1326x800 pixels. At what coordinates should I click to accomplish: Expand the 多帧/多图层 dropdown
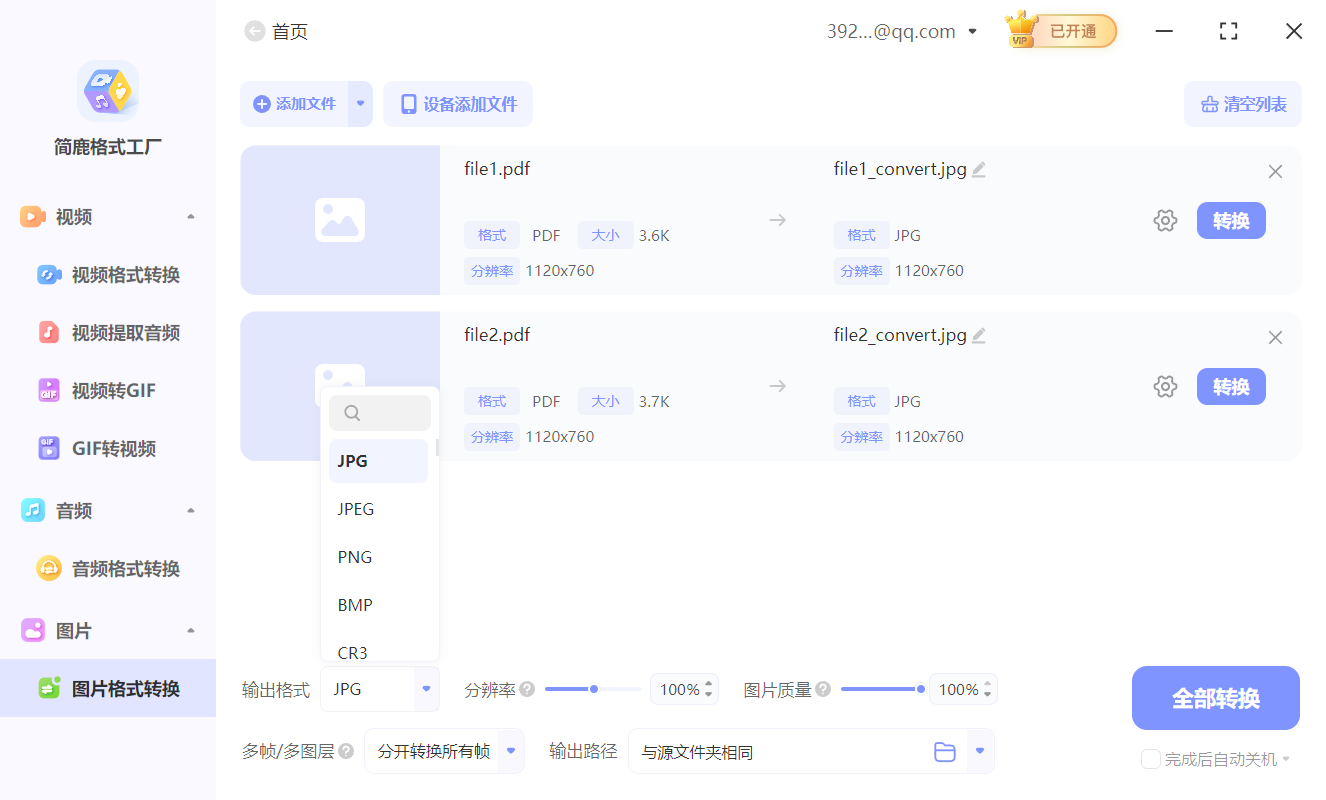[509, 750]
